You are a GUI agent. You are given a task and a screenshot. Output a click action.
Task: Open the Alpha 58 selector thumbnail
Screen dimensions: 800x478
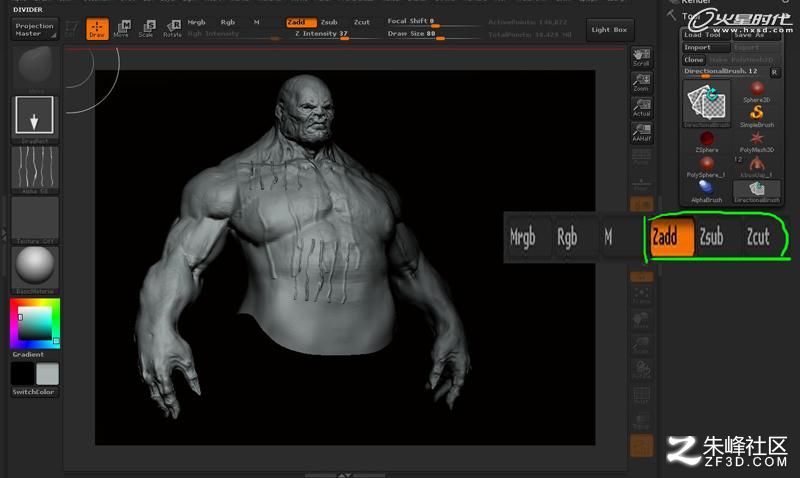point(35,169)
